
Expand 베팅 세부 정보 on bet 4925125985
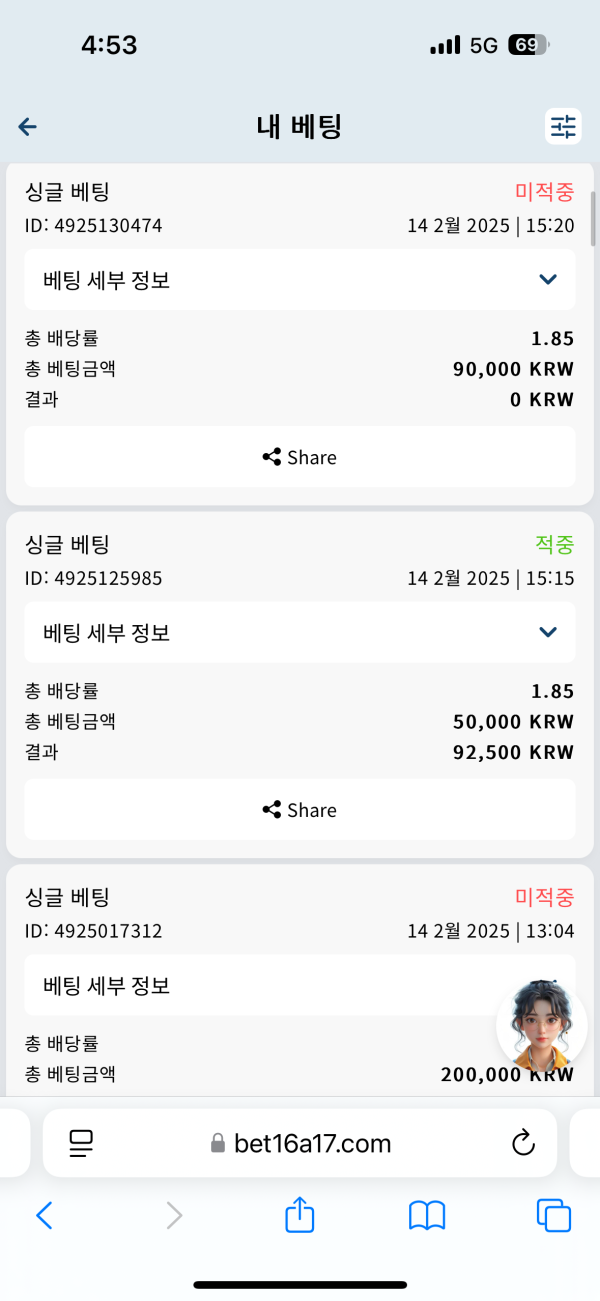click(x=298, y=632)
